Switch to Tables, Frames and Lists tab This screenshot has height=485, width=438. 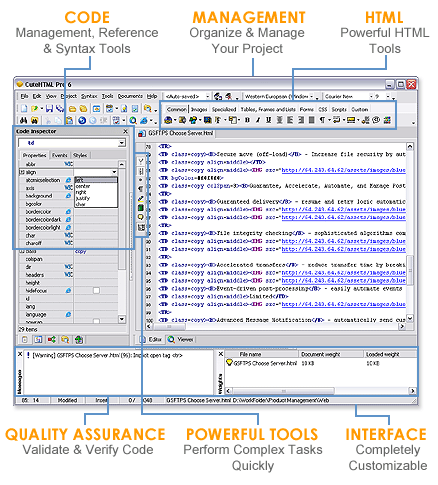pyautogui.click(x=268, y=109)
